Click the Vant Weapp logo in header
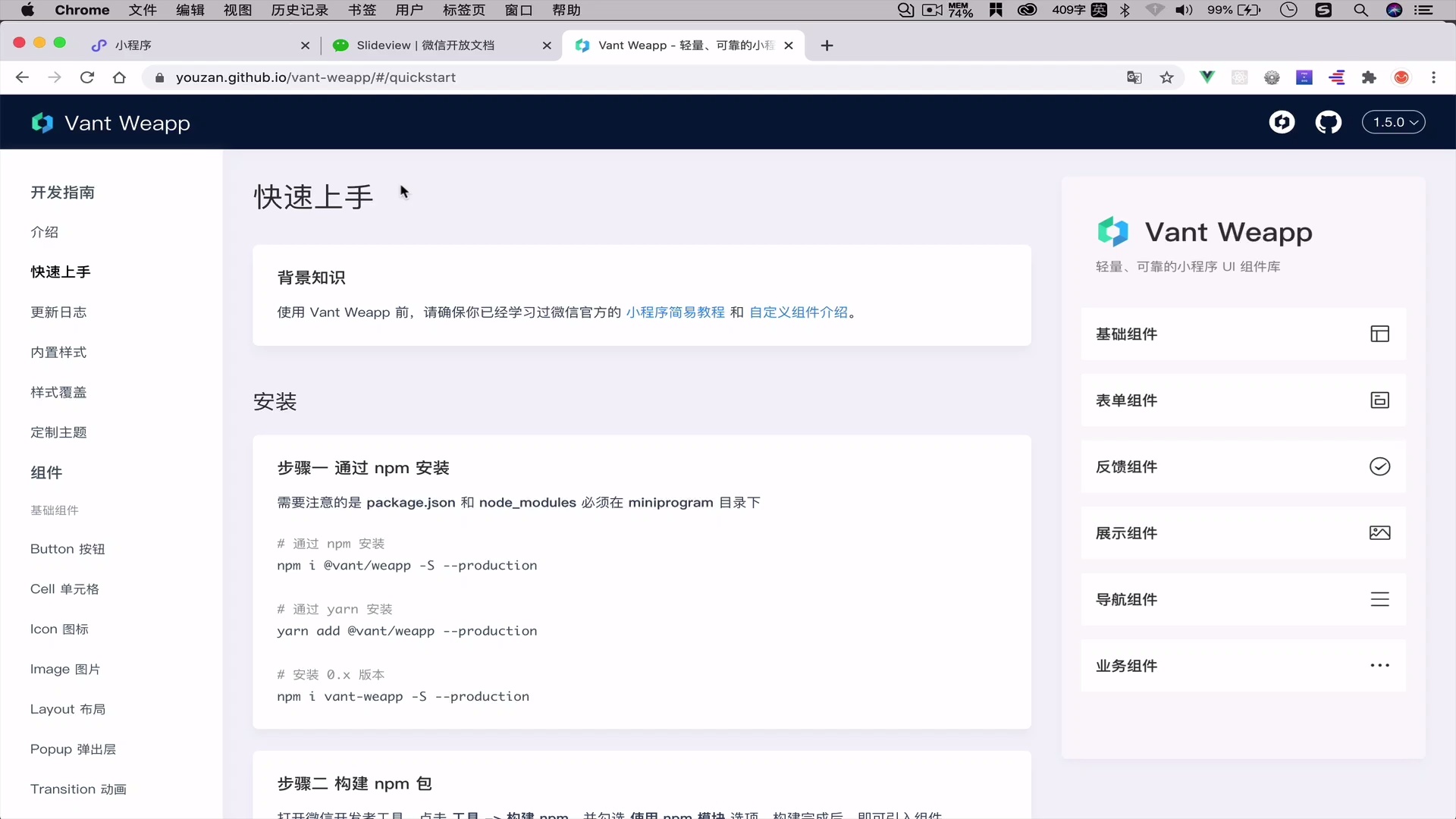Viewport: 1456px width, 819px height. [111, 123]
